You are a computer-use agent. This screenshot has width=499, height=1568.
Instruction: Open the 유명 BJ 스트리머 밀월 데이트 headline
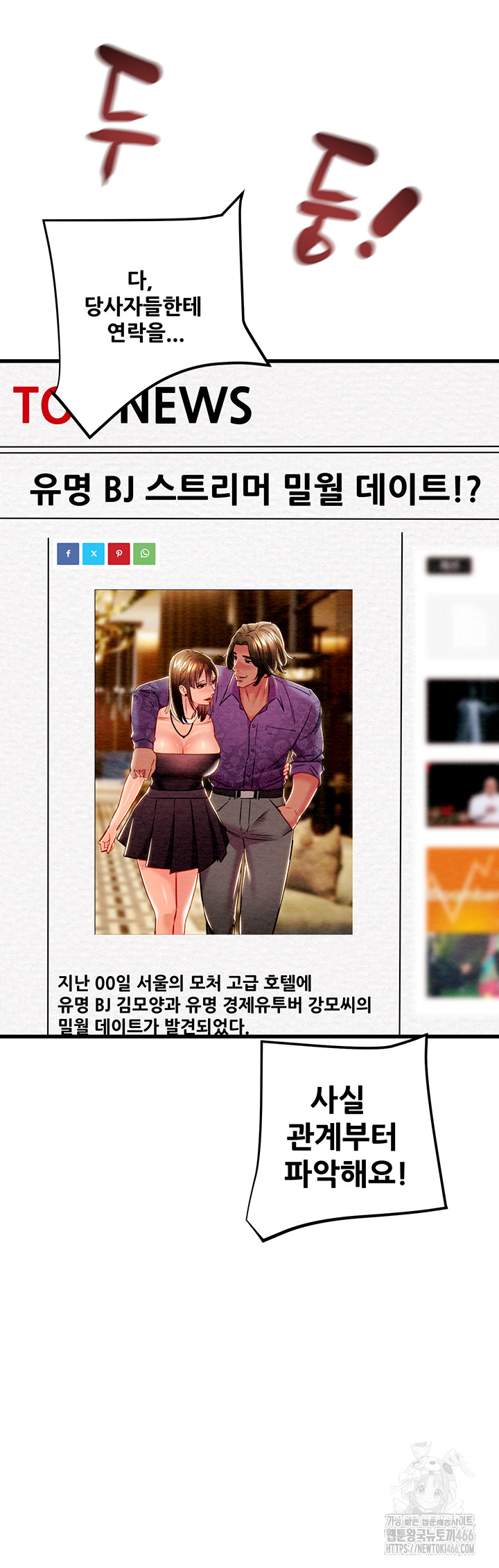(254, 489)
